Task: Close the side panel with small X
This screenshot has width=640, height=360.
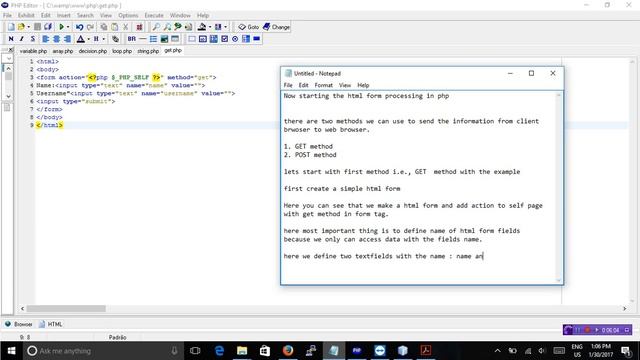Action: (11, 50)
